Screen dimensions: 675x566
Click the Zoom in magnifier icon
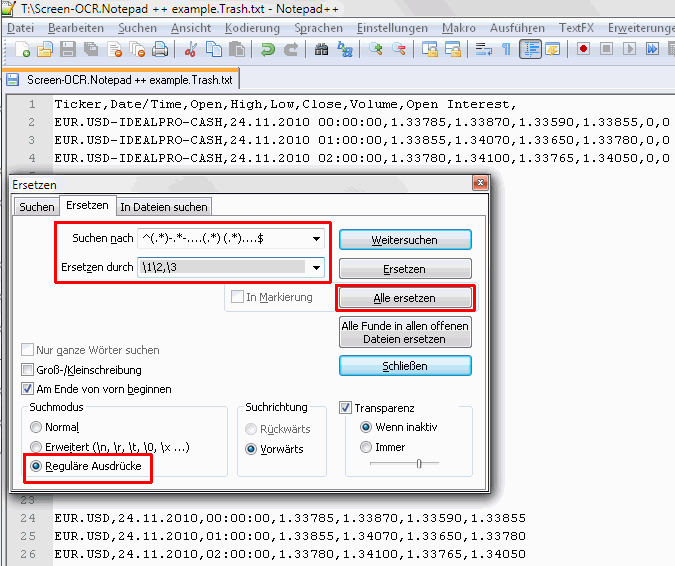[x=377, y=48]
